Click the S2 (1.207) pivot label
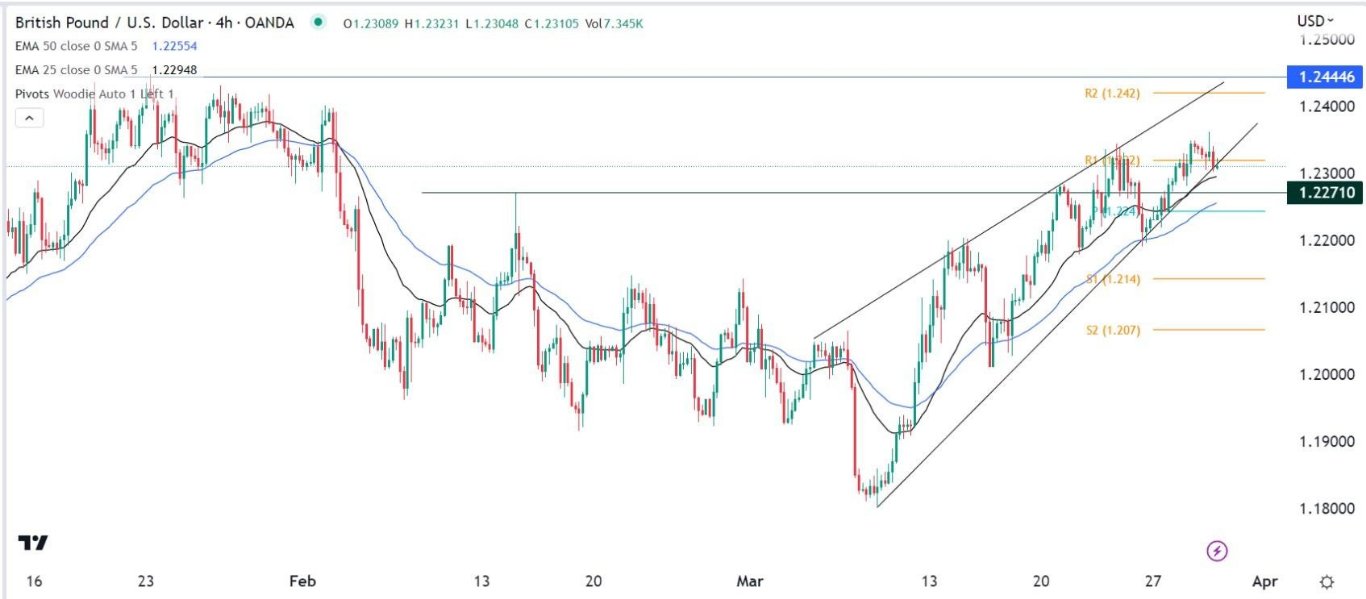1366x599 pixels. (x=1112, y=330)
